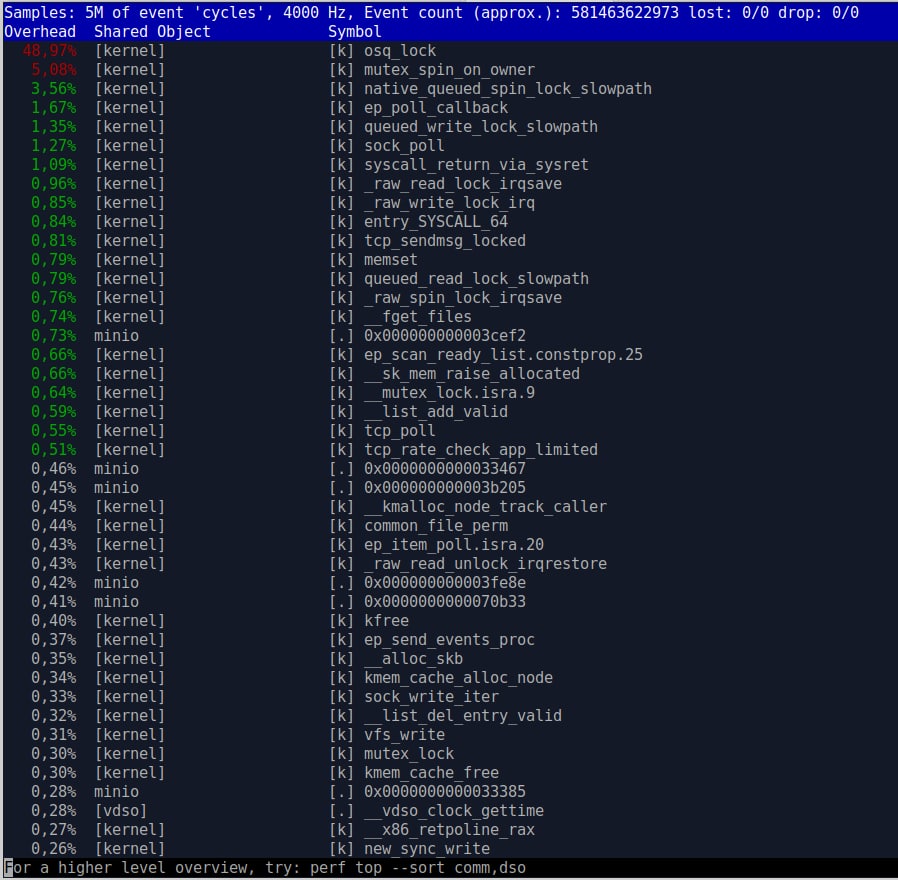Click queued_read_lock_slowpath symbol
Viewport: 898px width, 880px height.
[x=476, y=278]
